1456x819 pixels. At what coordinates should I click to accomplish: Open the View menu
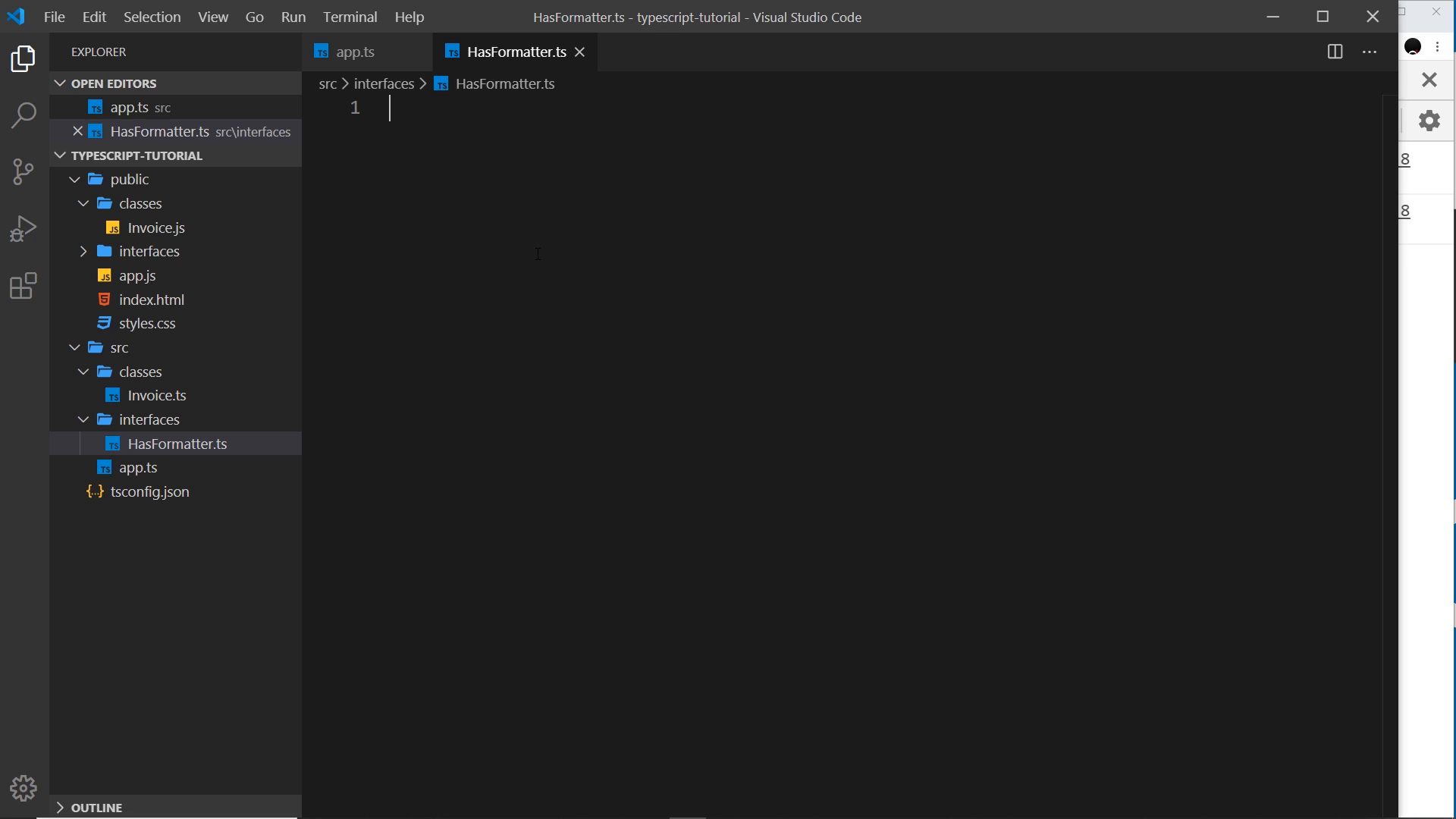click(x=213, y=17)
